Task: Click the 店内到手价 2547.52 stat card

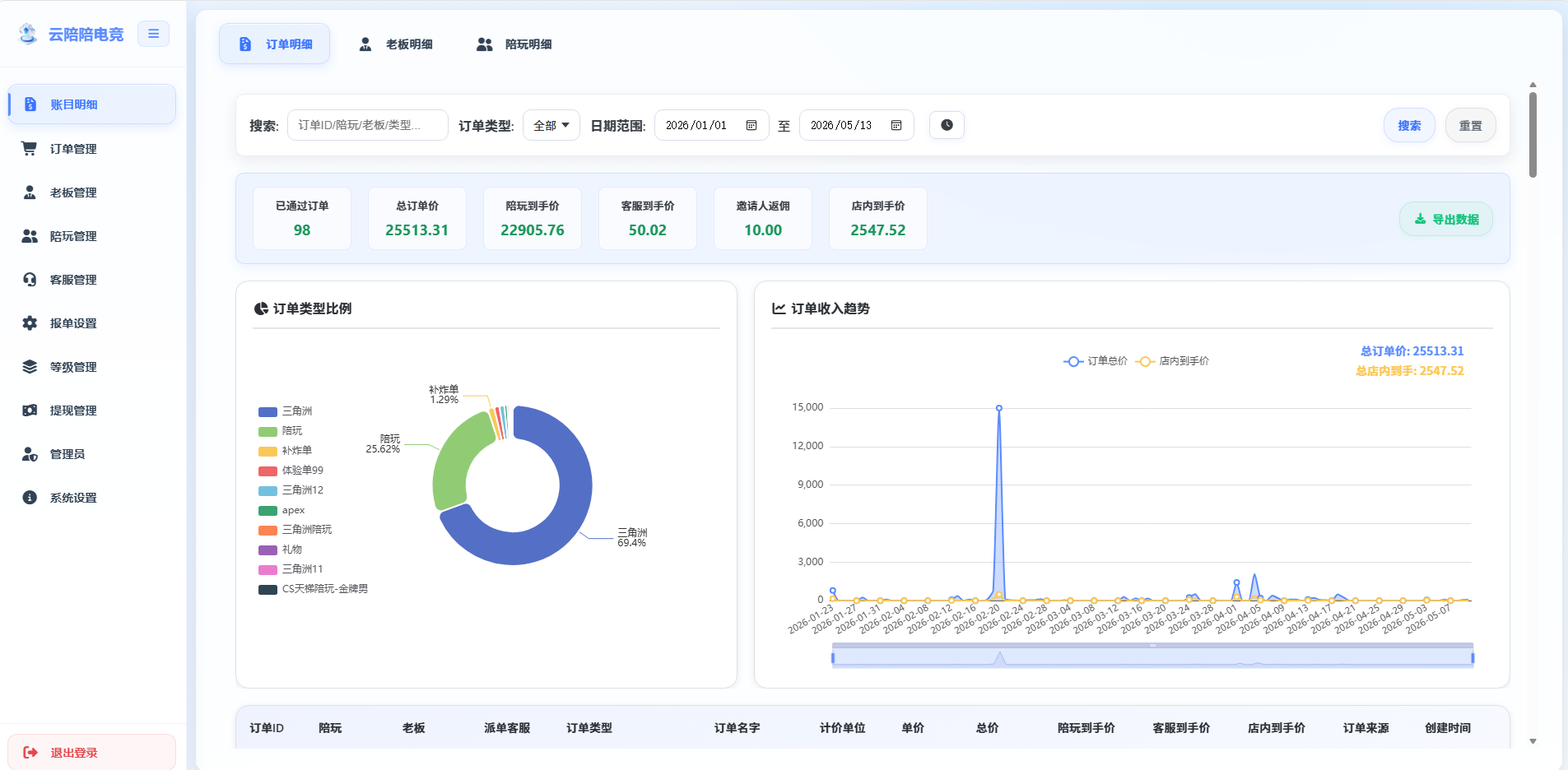Action: coord(878,218)
